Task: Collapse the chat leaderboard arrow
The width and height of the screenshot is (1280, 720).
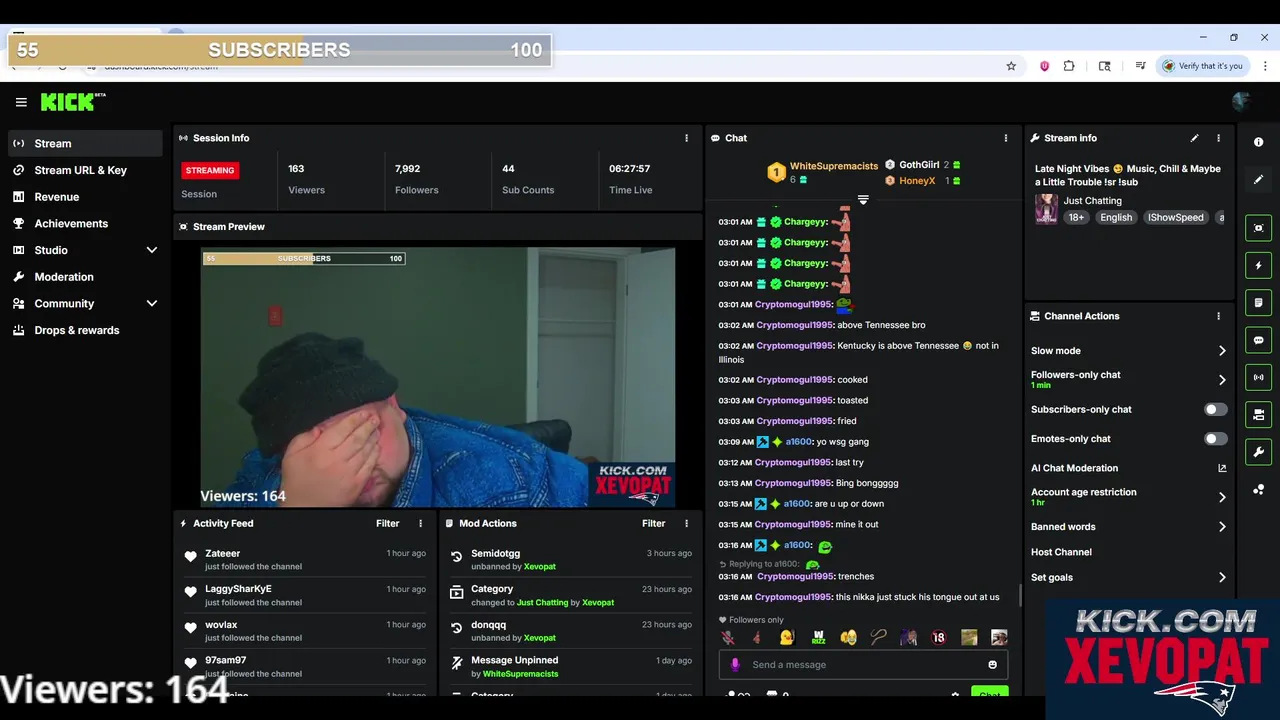Action: [863, 200]
